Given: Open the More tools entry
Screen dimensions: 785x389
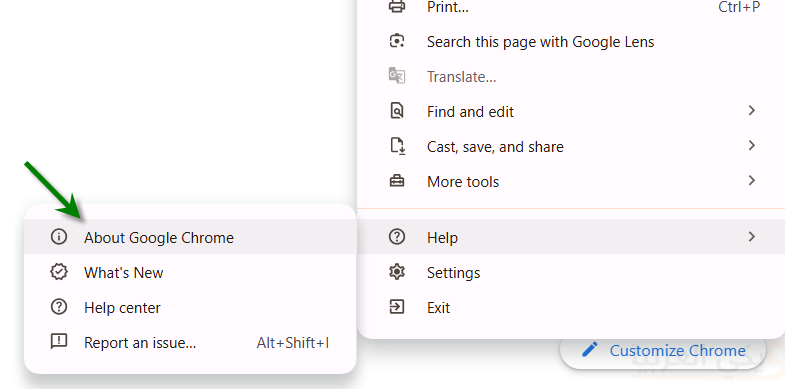Looking at the screenshot, I should (571, 181).
